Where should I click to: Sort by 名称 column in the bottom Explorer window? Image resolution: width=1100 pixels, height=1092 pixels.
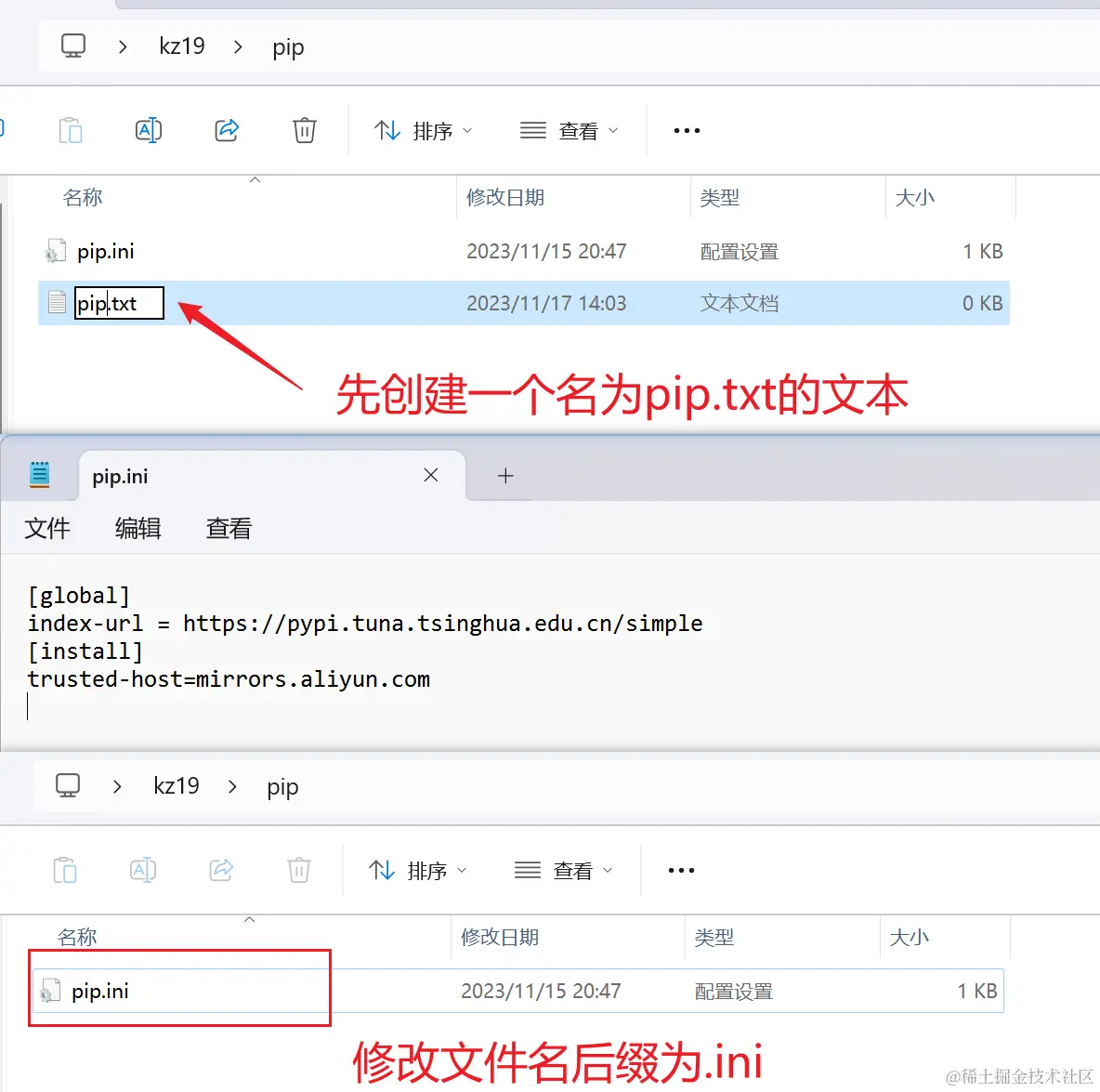click(x=77, y=937)
